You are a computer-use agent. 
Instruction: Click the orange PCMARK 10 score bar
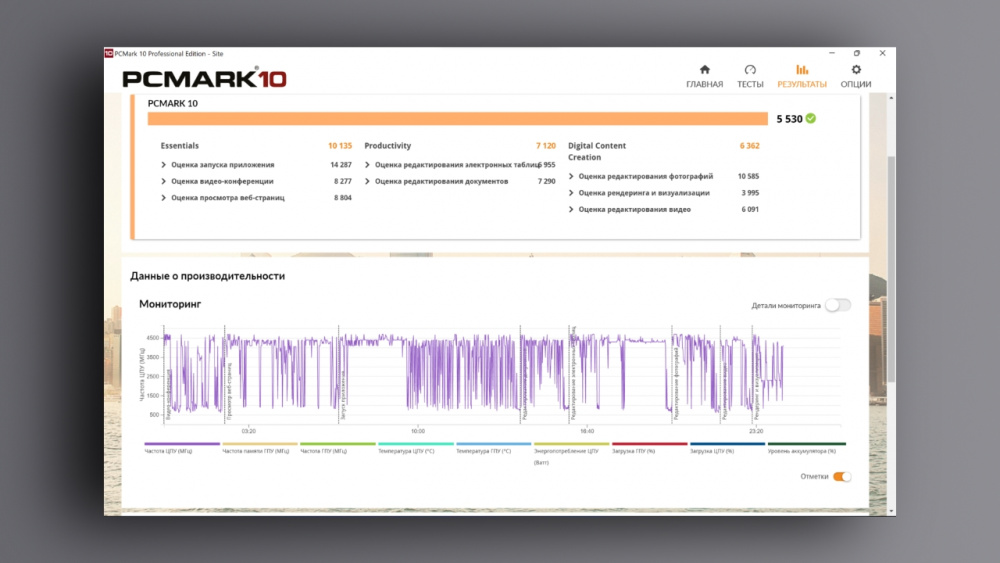(x=457, y=119)
